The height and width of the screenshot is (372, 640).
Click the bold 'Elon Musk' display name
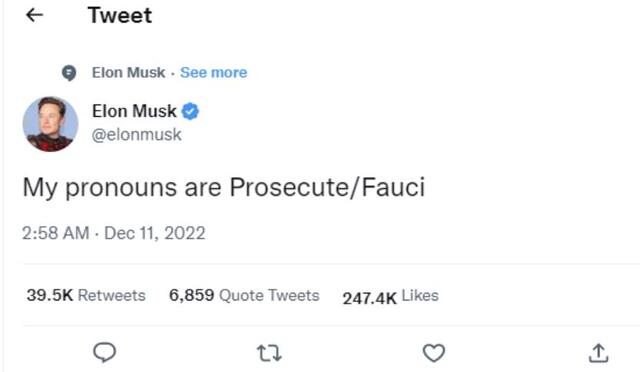pyautogui.click(x=134, y=111)
